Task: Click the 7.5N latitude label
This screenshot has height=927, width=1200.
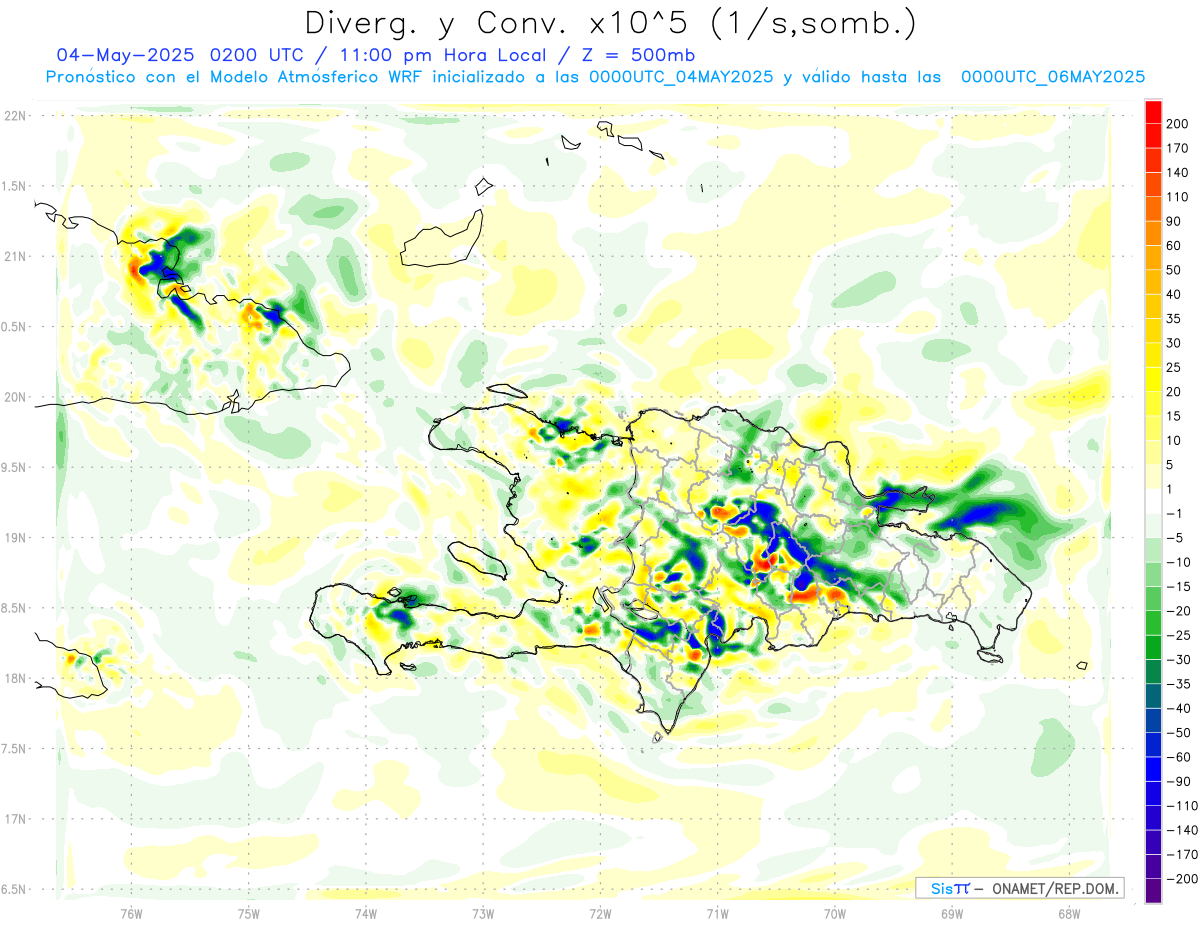Action: coord(15,749)
